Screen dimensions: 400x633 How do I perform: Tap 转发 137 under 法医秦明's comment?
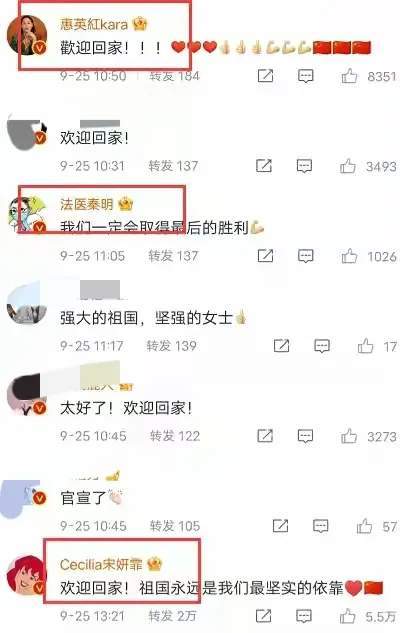(173, 256)
